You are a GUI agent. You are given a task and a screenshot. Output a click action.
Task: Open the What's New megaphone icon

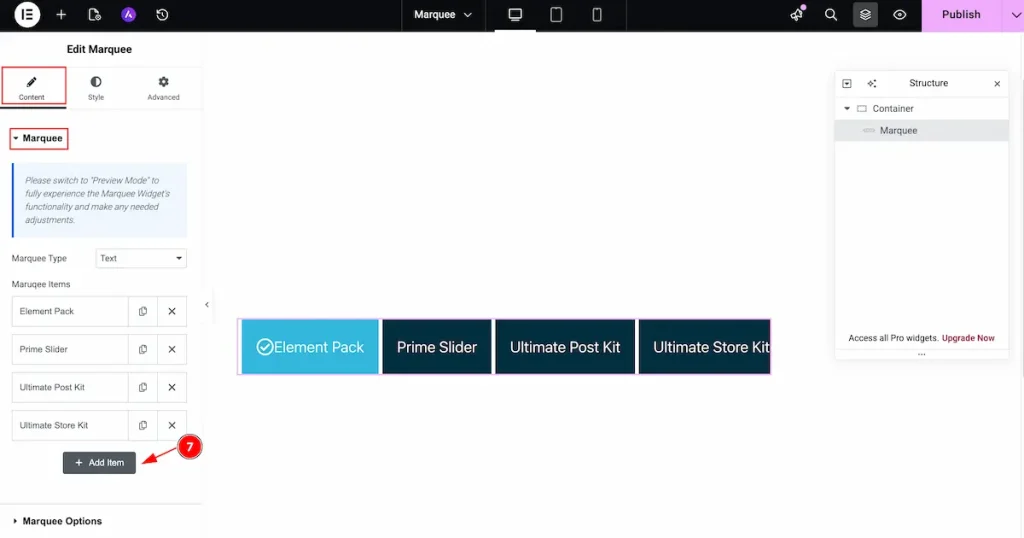click(797, 14)
